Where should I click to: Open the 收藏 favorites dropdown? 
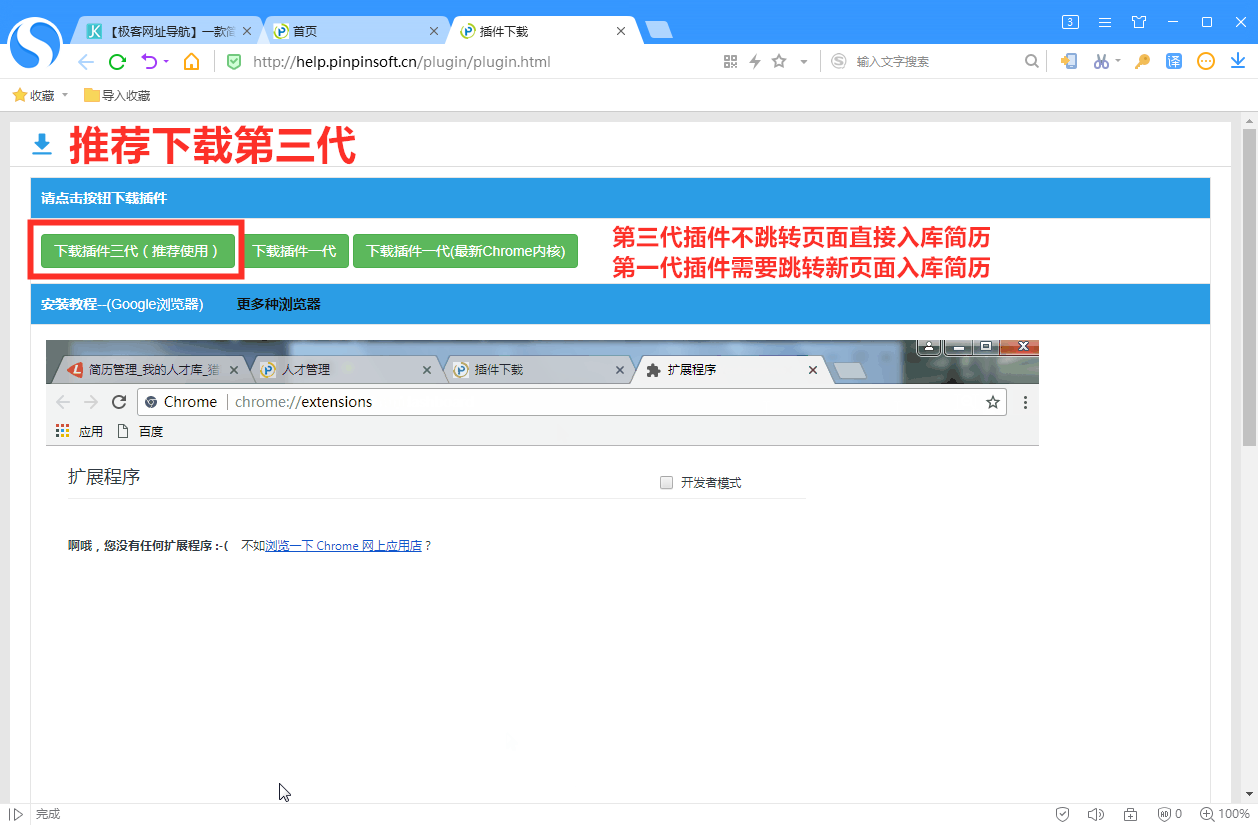click(x=39, y=94)
